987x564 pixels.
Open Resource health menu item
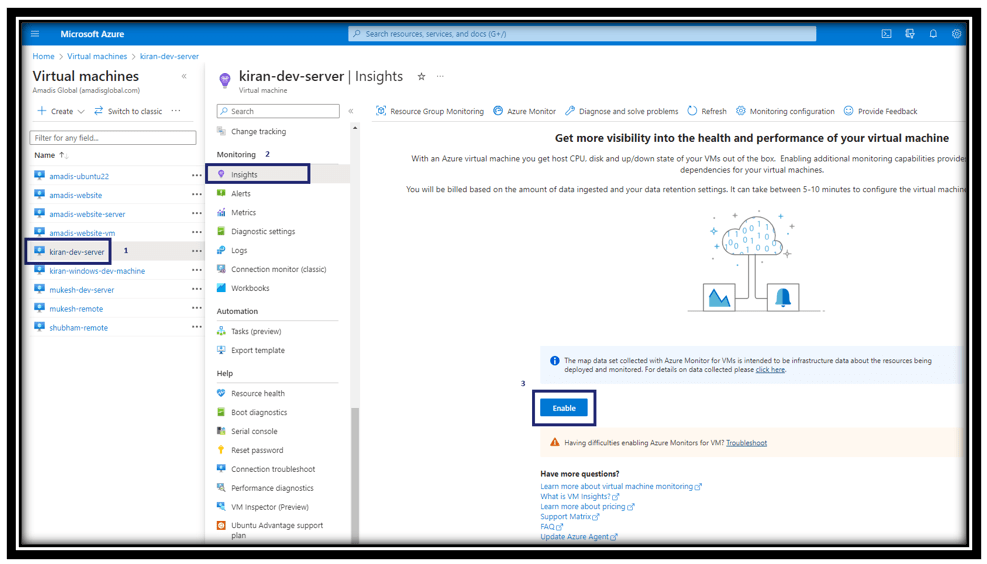pos(257,393)
